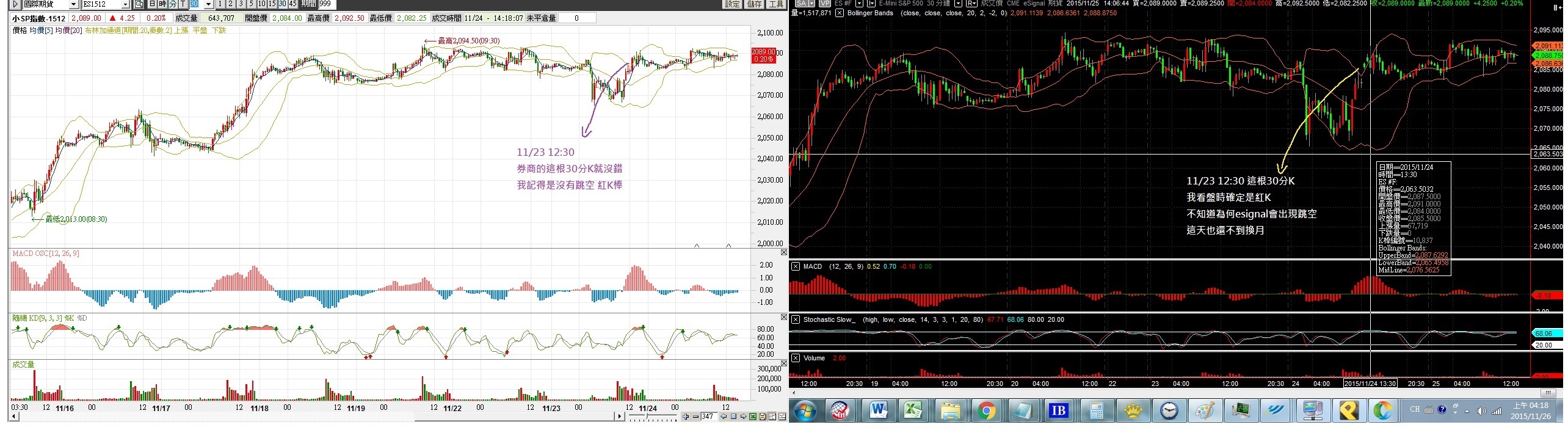Open the 國際期貨 market dropdown
This screenshot has height=430, width=1568.
tap(73, 4)
